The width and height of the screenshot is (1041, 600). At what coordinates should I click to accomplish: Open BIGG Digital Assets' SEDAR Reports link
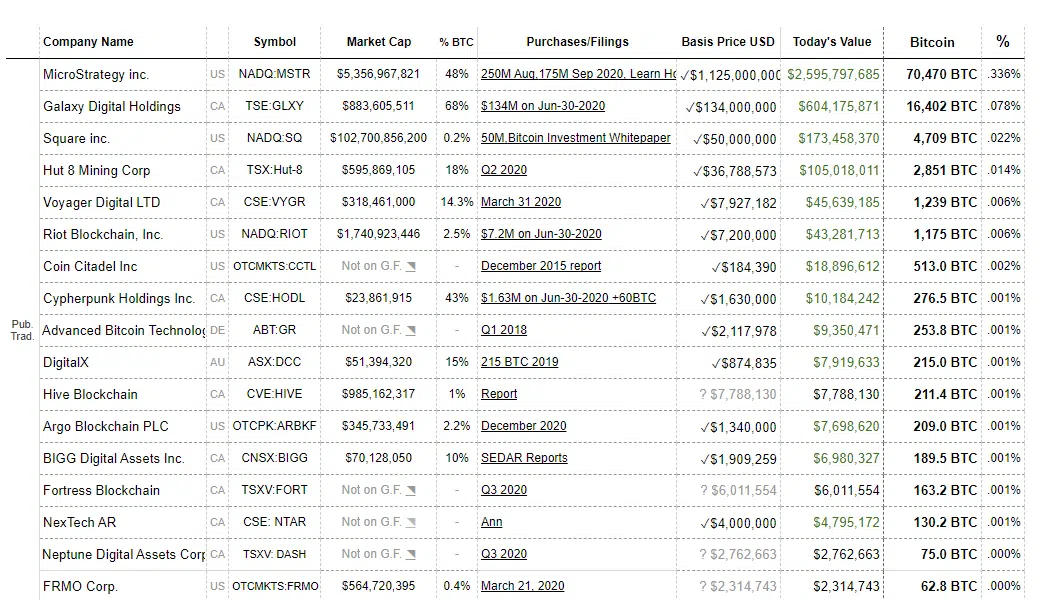click(524, 458)
